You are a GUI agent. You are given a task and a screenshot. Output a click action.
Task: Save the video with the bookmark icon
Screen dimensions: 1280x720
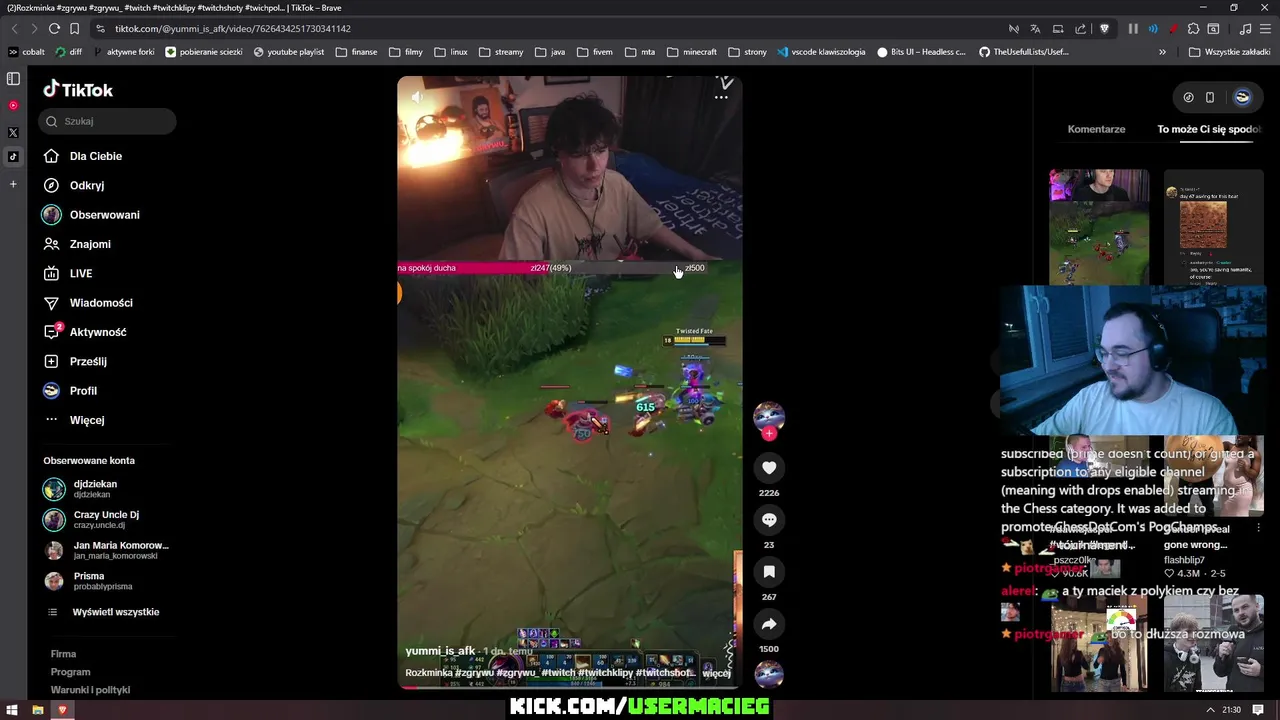coord(769,571)
